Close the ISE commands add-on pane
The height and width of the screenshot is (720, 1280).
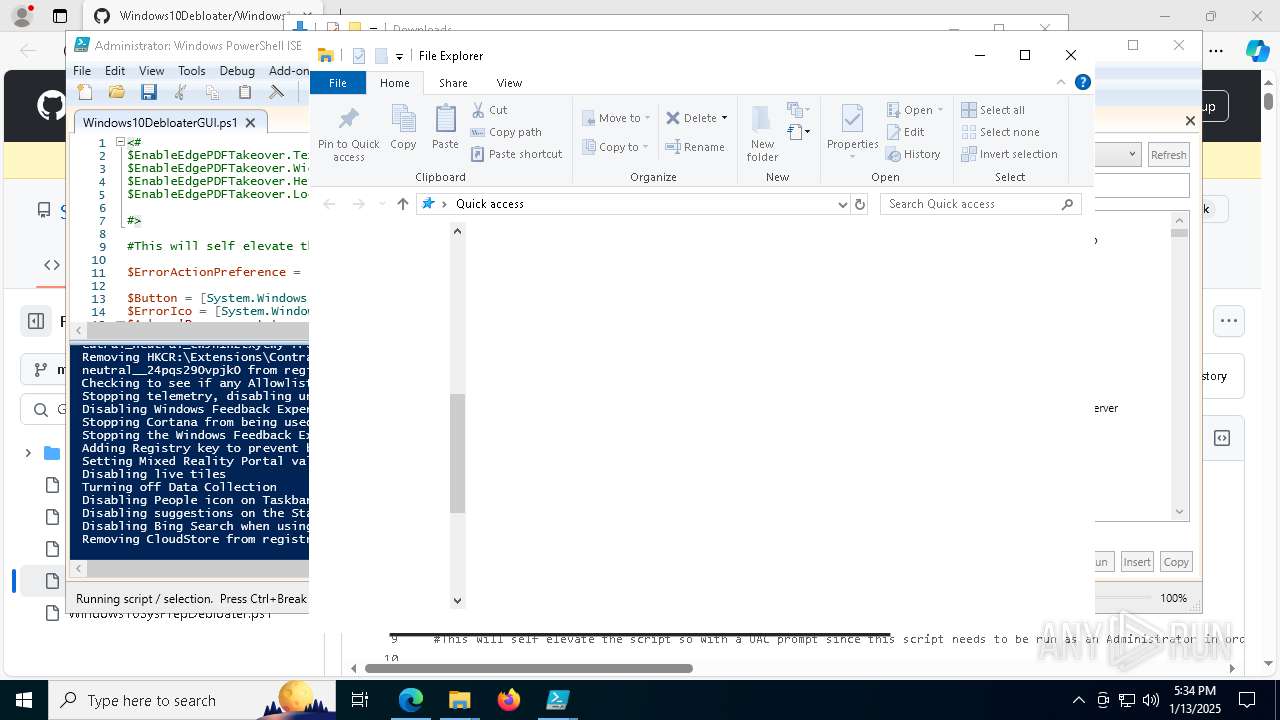1190,120
